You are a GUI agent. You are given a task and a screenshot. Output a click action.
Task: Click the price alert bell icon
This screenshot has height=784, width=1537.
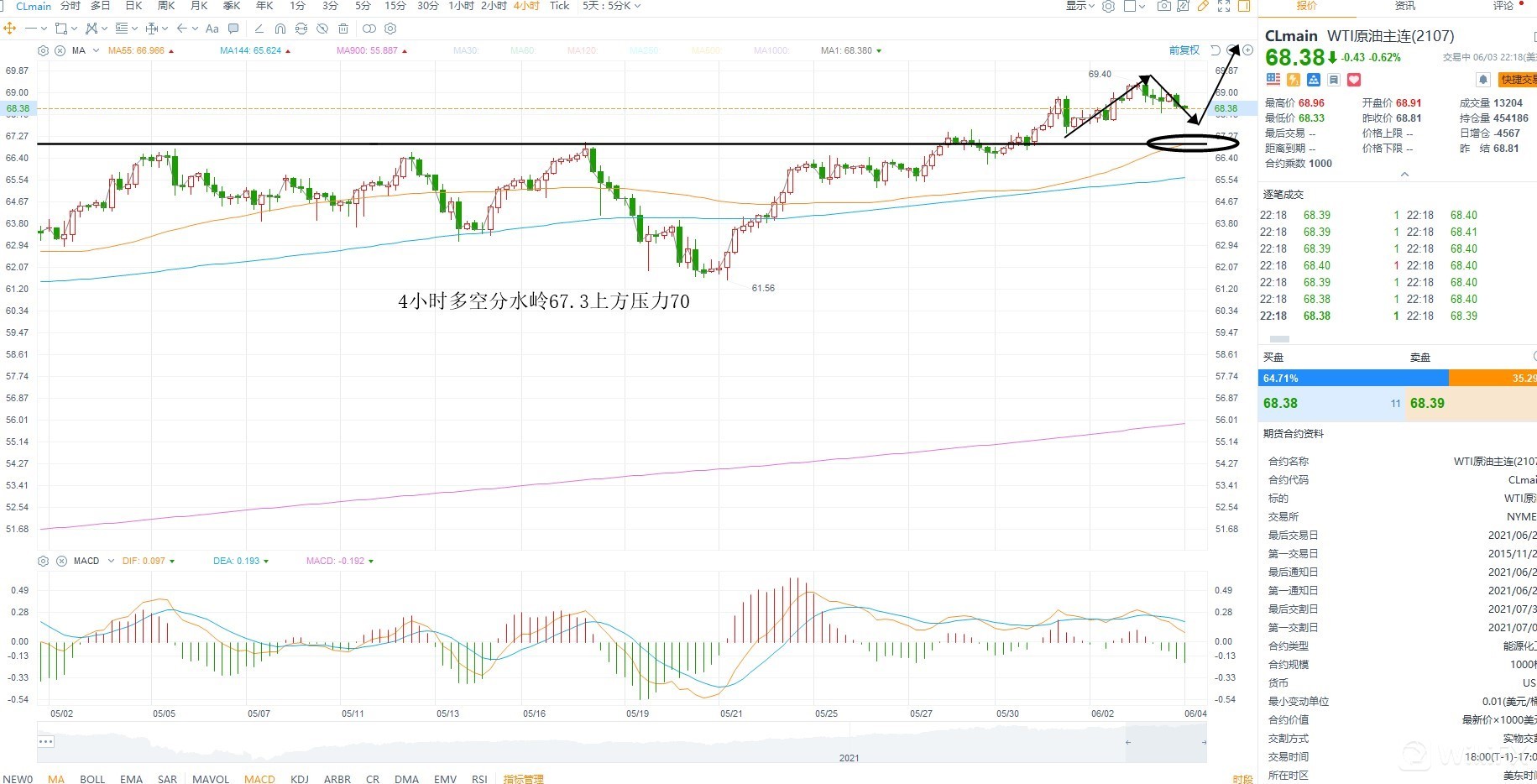pos(1483,80)
